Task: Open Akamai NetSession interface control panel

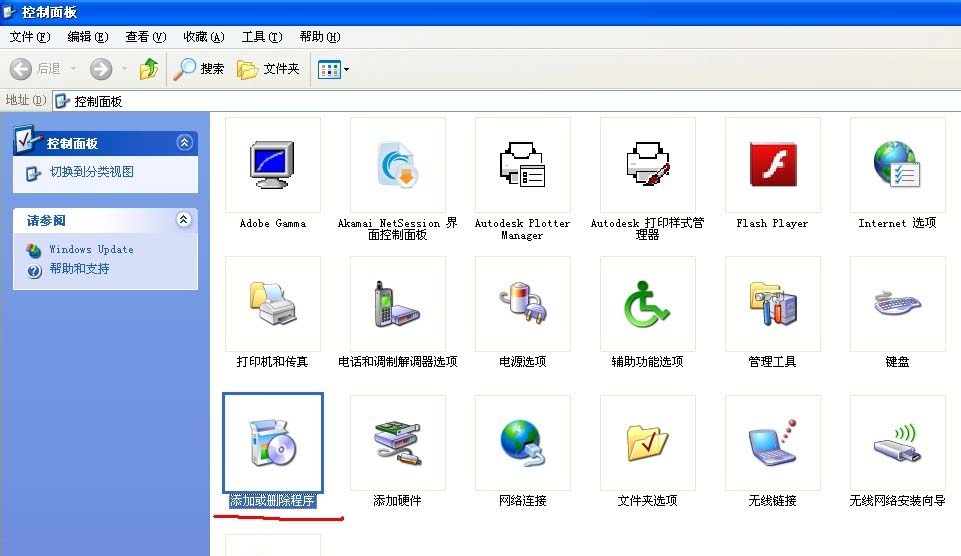Action: pyautogui.click(x=398, y=165)
